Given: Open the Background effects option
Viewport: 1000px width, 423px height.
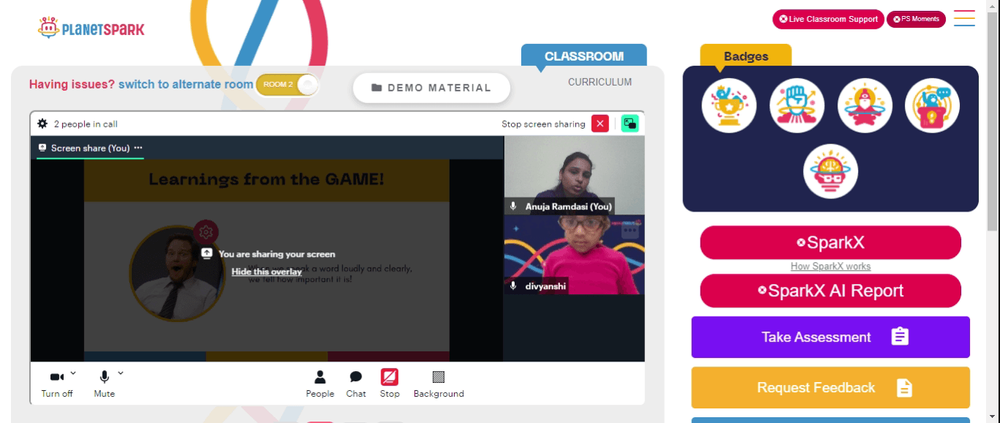Looking at the screenshot, I should pos(439,384).
